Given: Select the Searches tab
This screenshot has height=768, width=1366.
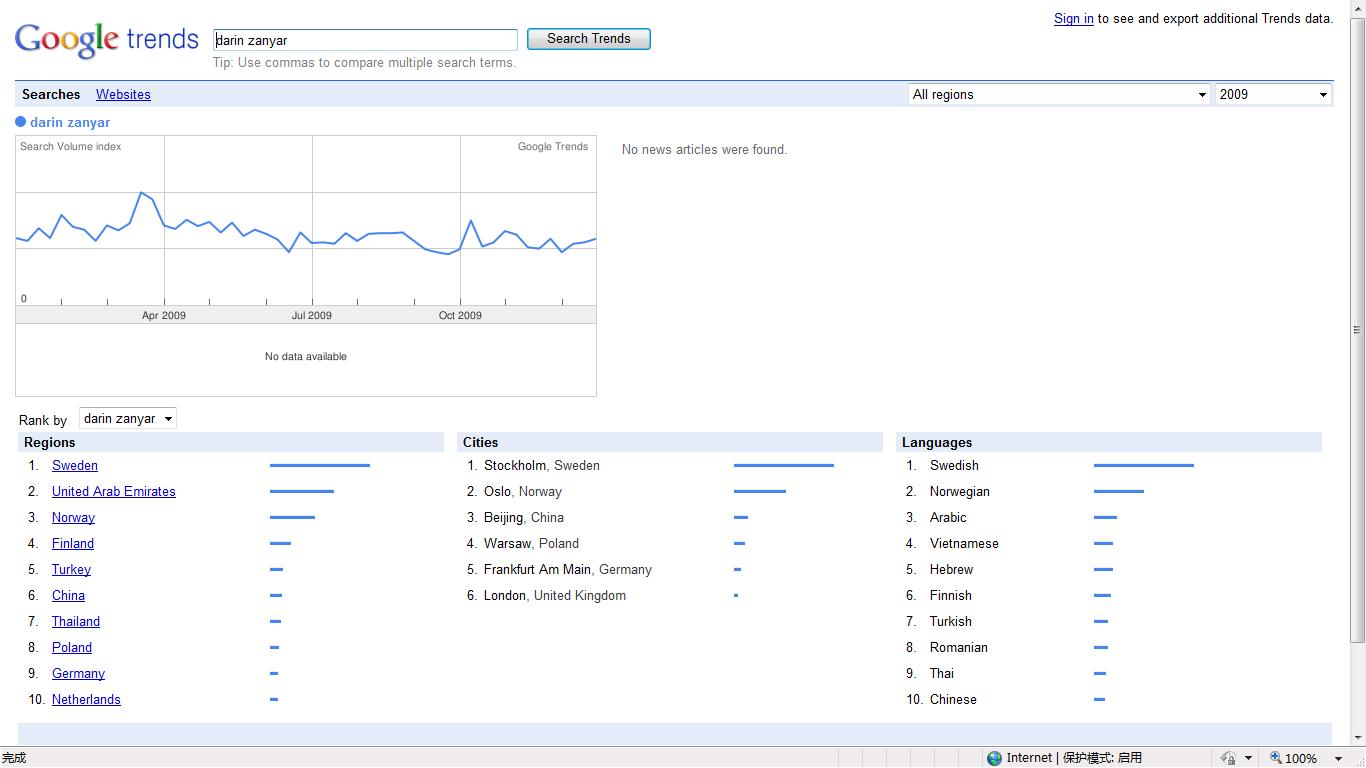Looking at the screenshot, I should tap(51, 94).
